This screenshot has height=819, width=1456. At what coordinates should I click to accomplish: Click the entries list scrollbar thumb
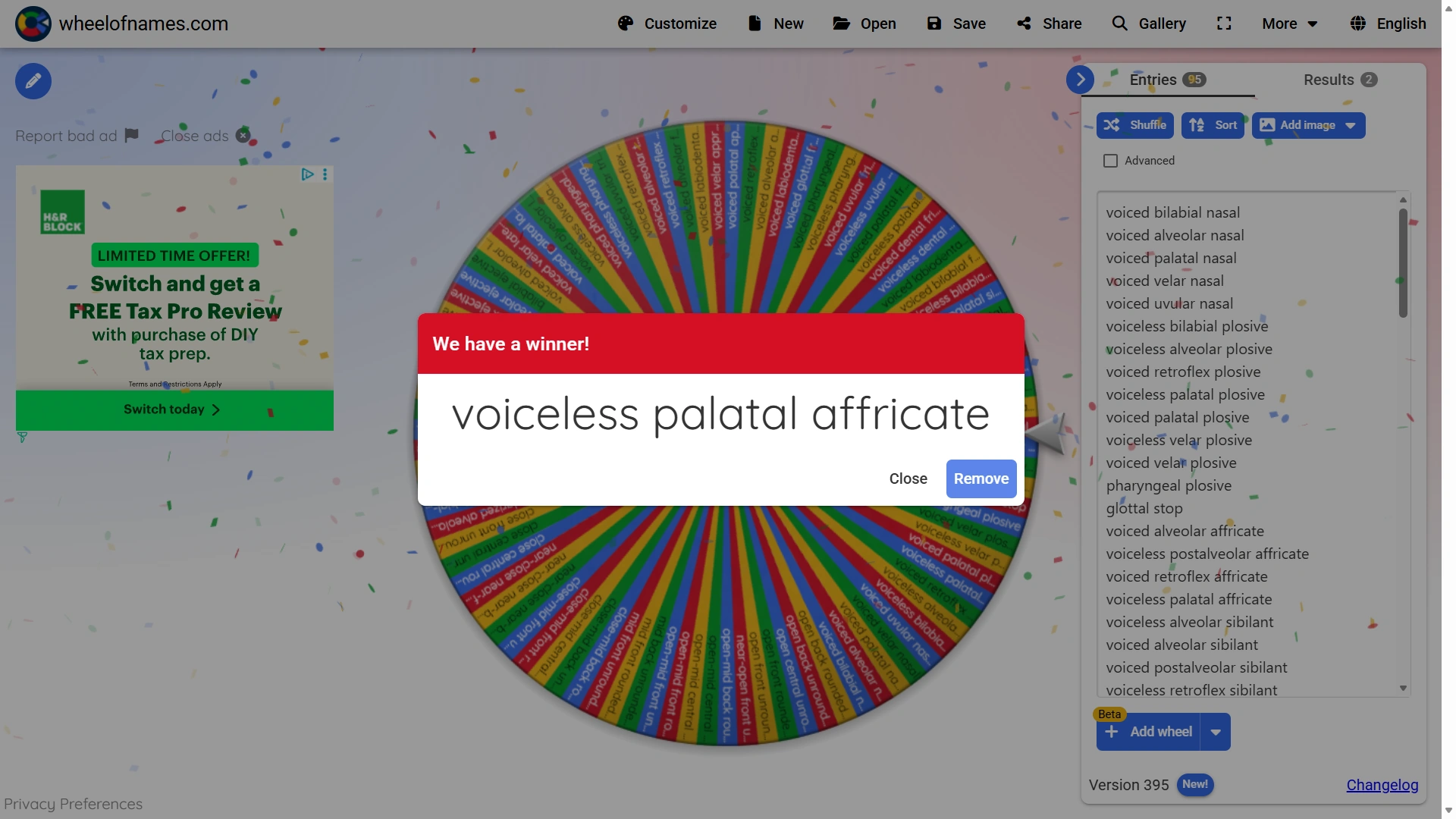tap(1403, 262)
